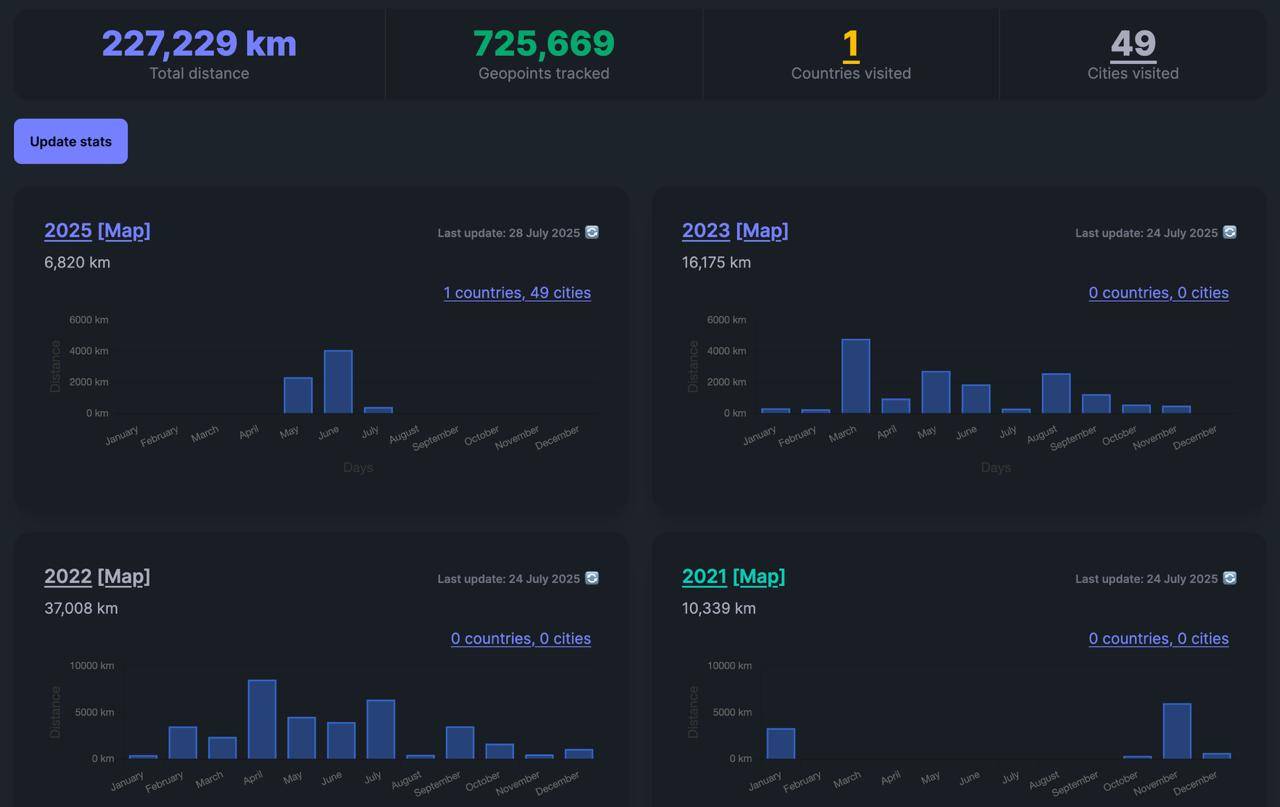
Task: Open the 2023 year link
Action: tap(706, 231)
